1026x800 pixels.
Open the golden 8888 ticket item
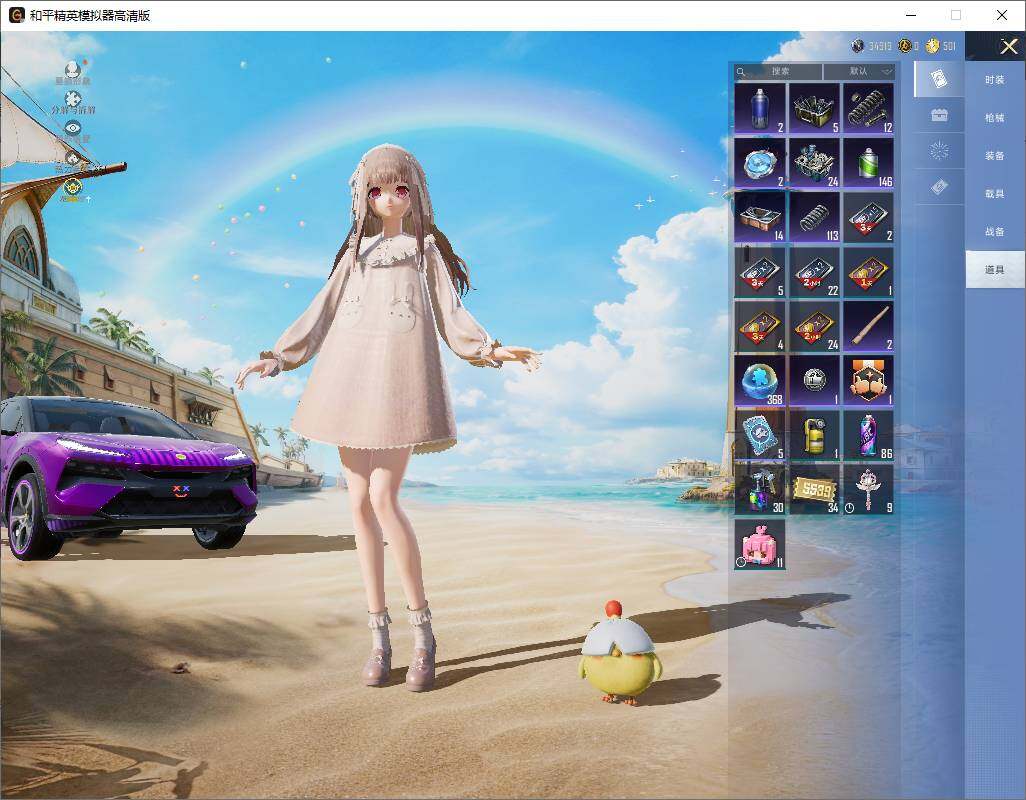814,490
